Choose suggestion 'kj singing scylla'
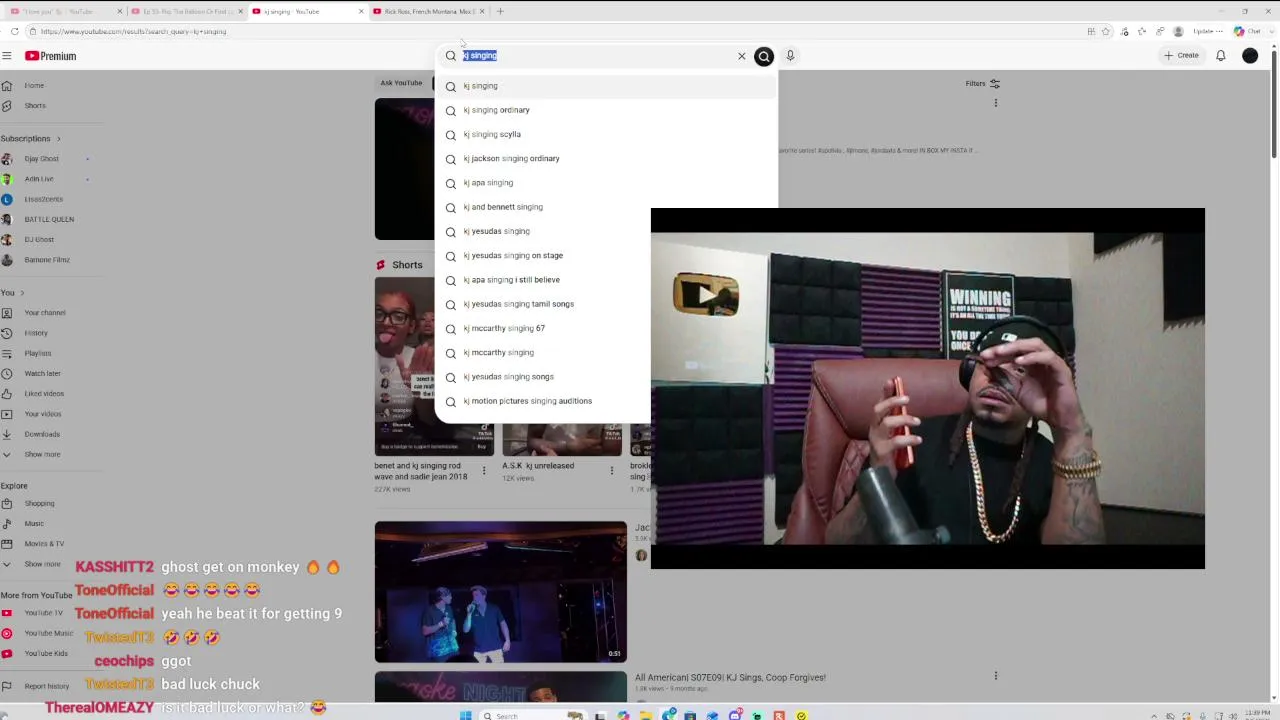The width and height of the screenshot is (1280, 720). 606,134
